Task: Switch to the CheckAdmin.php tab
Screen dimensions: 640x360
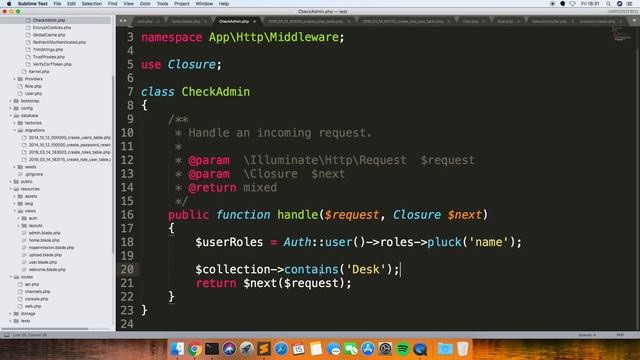Action: click(233, 21)
